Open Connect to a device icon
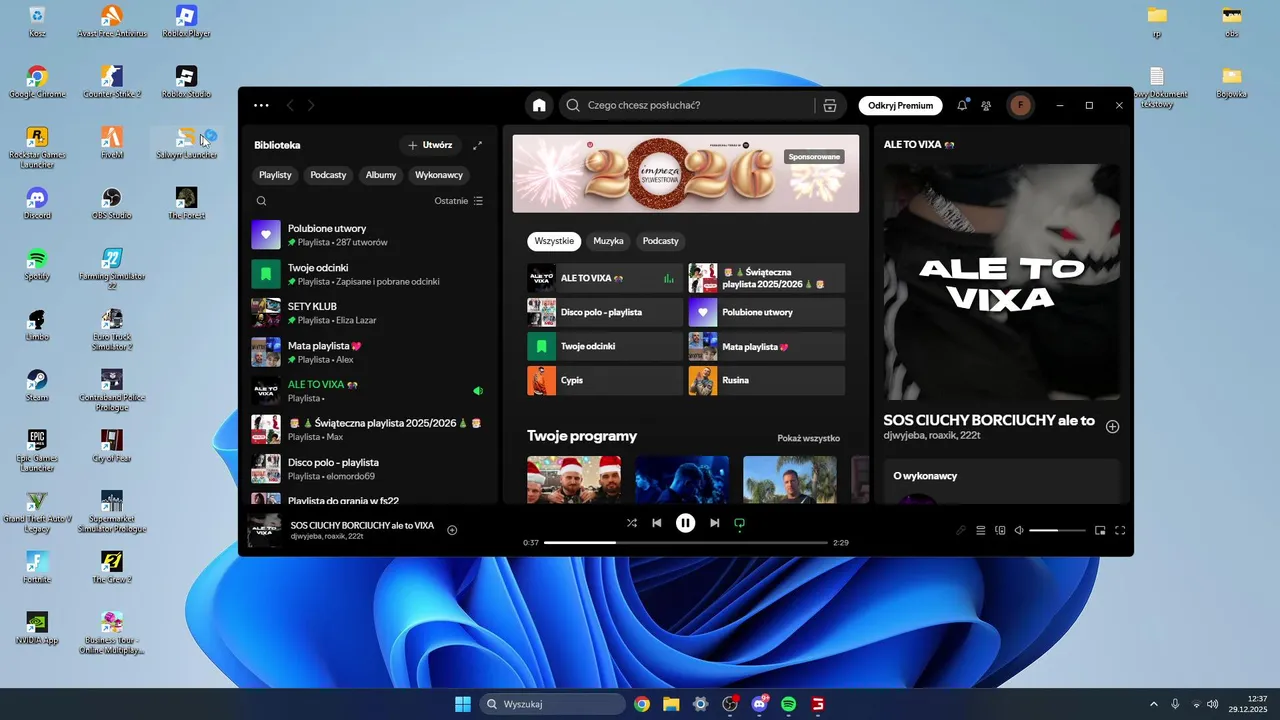 (1000, 530)
